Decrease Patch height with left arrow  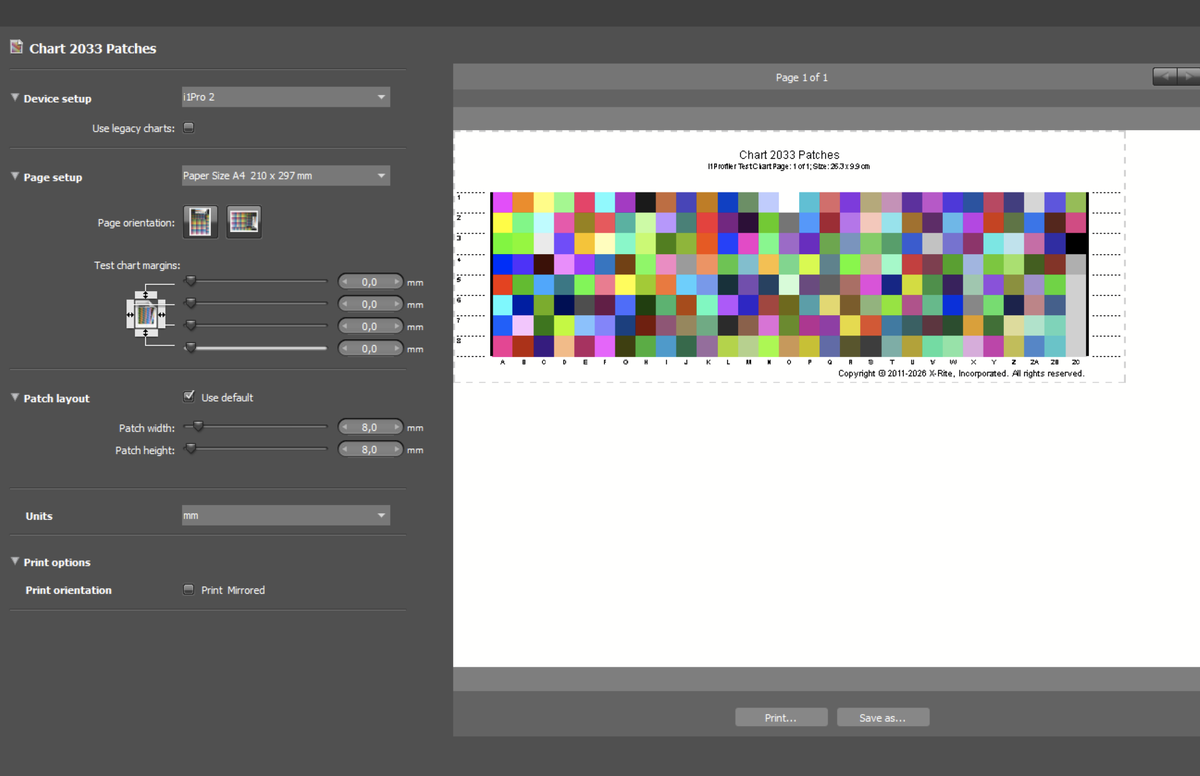tap(346, 450)
